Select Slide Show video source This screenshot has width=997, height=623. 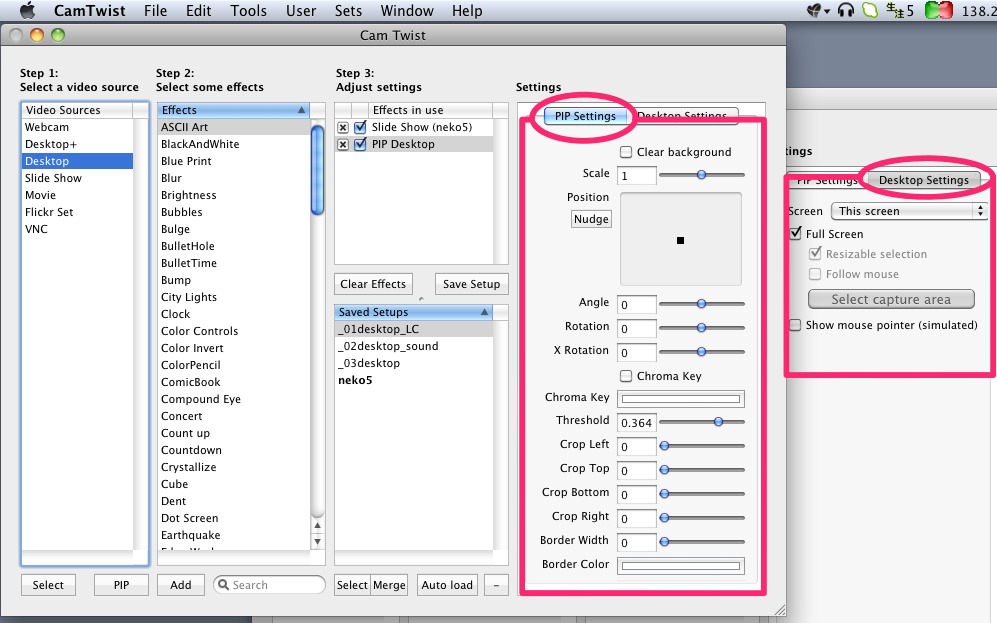point(78,178)
